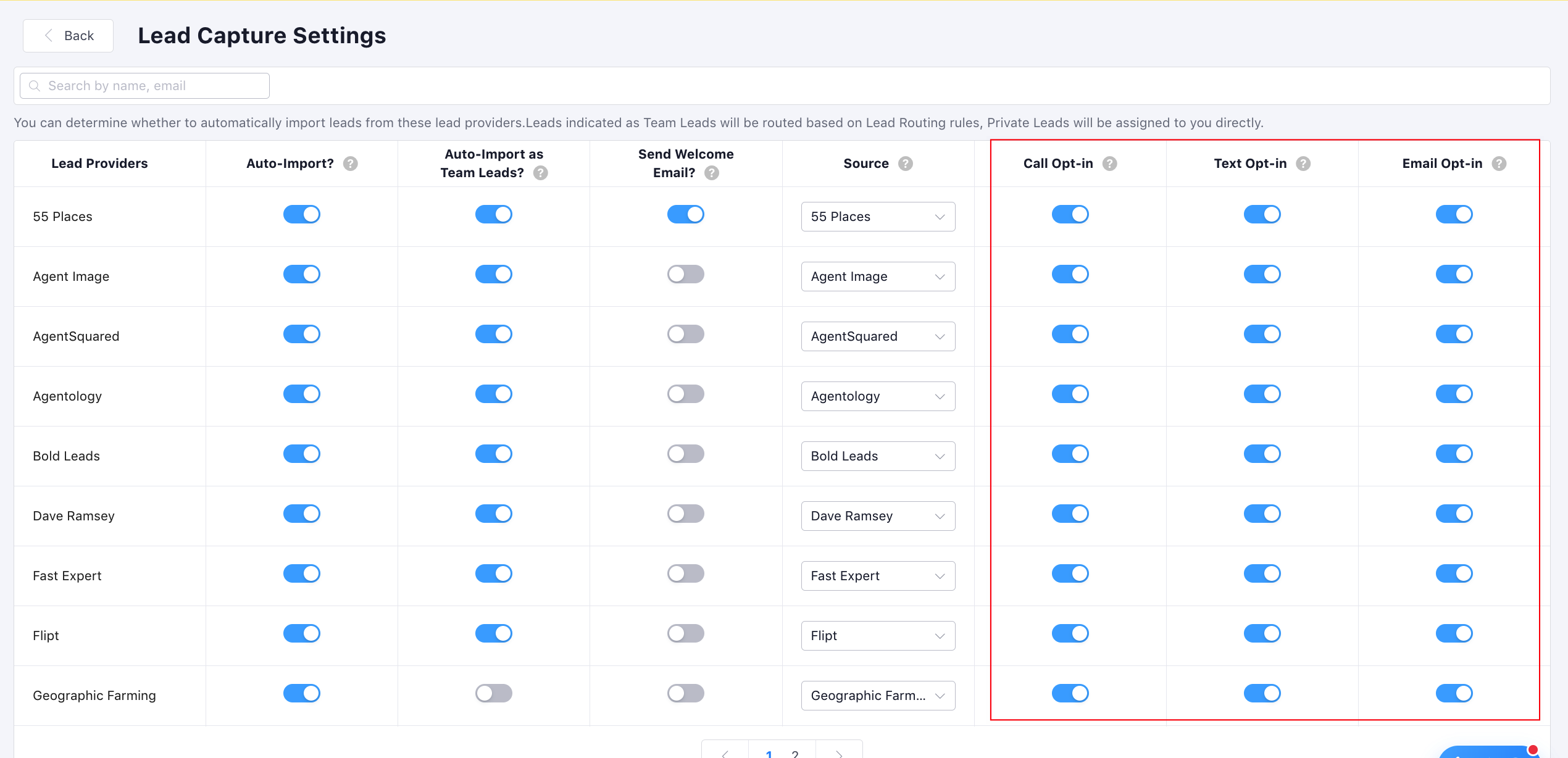Image resolution: width=1568 pixels, height=758 pixels.
Task: Focus the Search by name, email field
Action: [144, 86]
